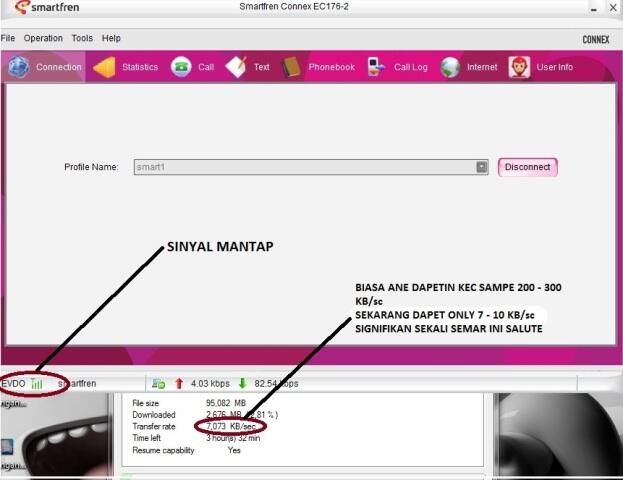Image resolution: width=623 pixels, height=480 pixels.
Task: Click the smartfren operator name in status bar
Action: coord(77,383)
